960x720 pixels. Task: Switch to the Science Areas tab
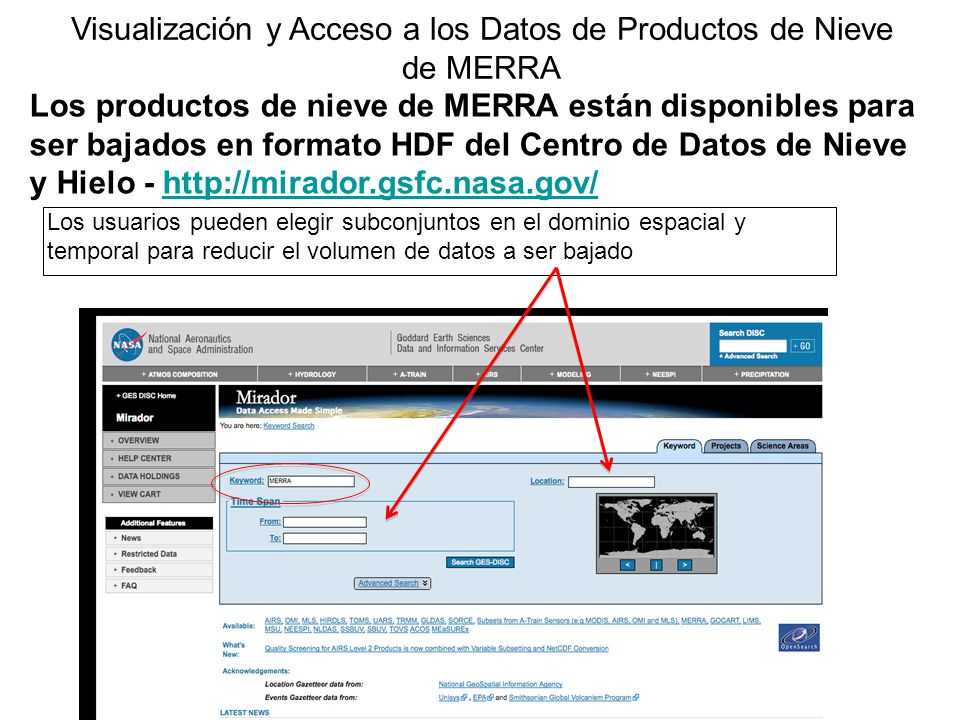(x=782, y=446)
